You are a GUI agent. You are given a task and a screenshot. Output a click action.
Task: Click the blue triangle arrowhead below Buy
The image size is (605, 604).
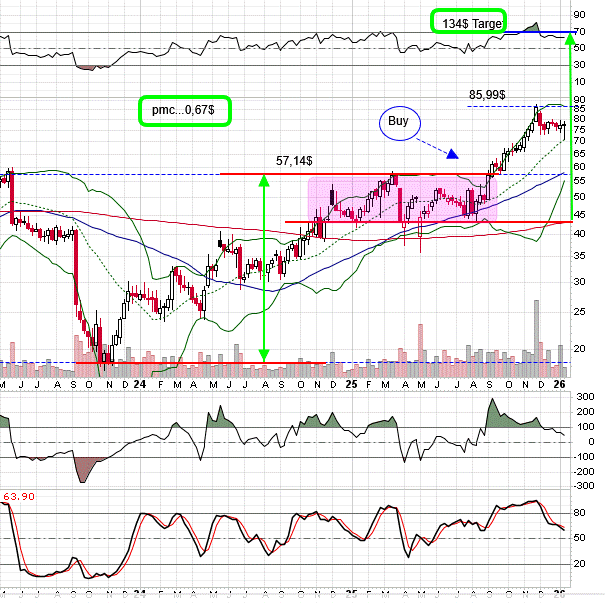(x=453, y=154)
